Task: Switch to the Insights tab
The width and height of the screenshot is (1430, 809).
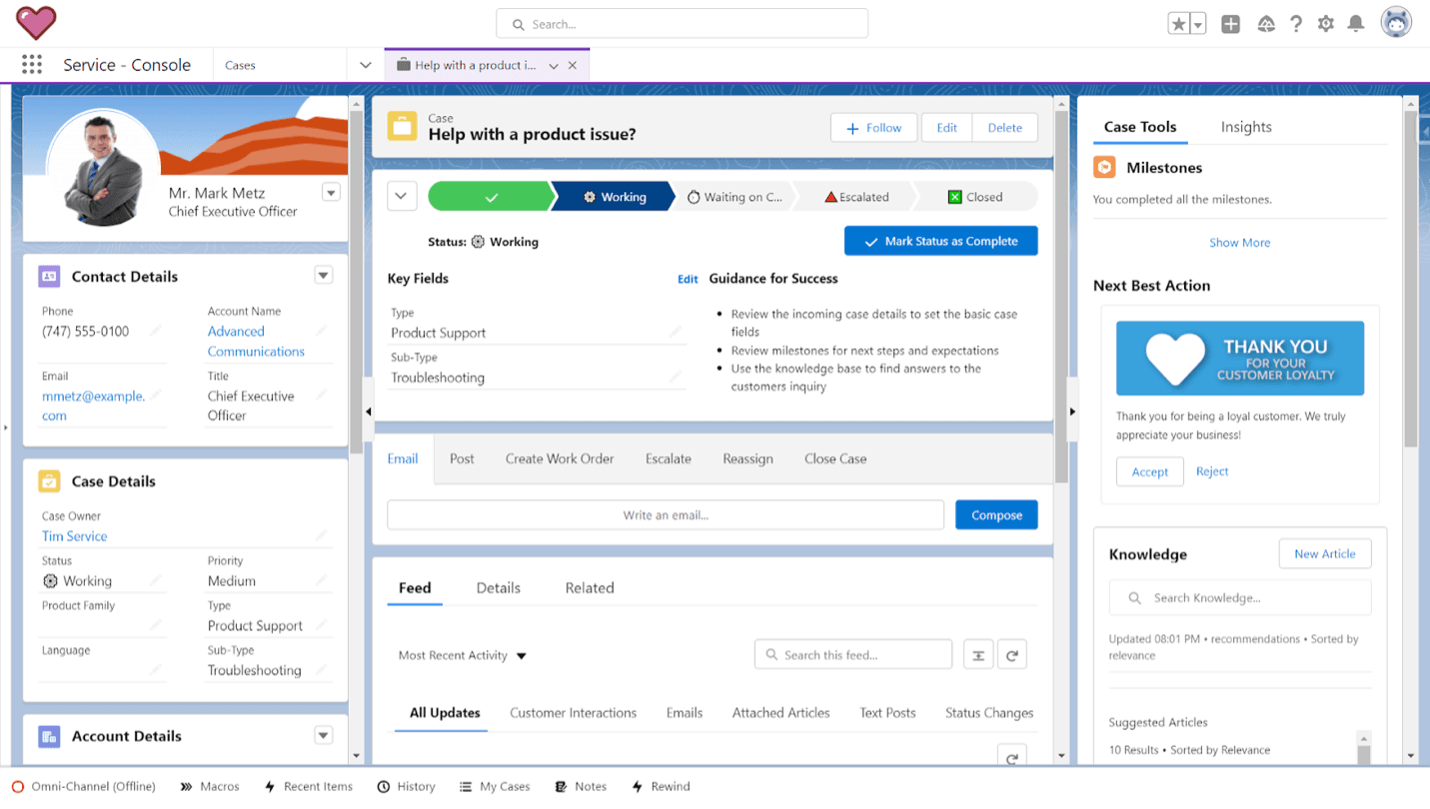Action: [1246, 127]
